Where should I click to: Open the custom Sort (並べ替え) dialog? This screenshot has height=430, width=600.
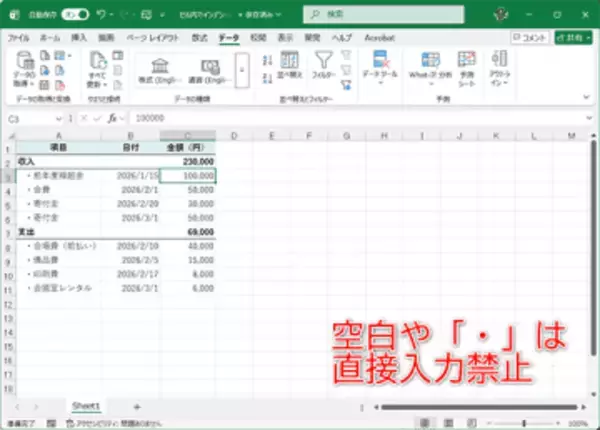(x=290, y=65)
